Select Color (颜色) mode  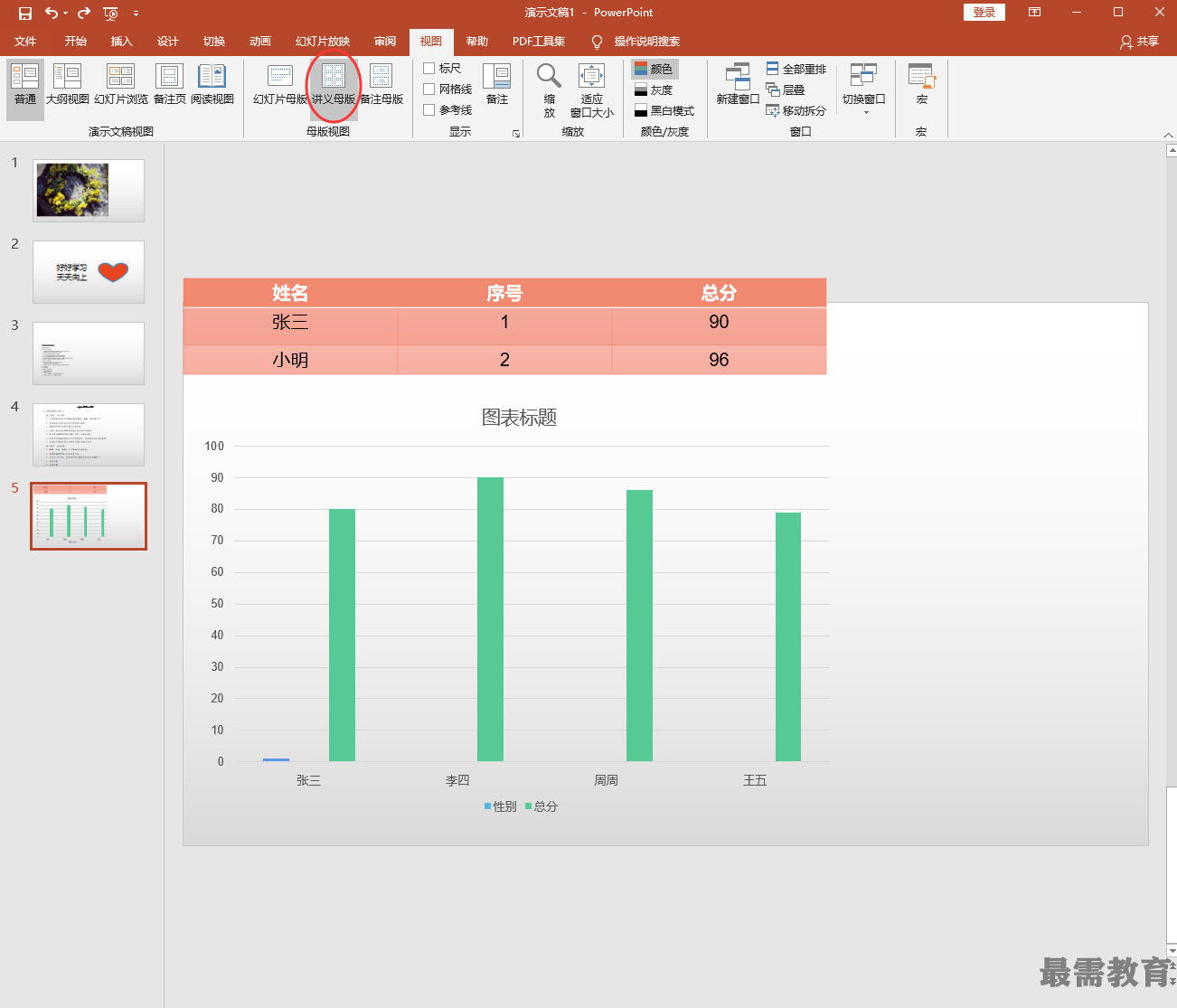click(x=654, y=69)
